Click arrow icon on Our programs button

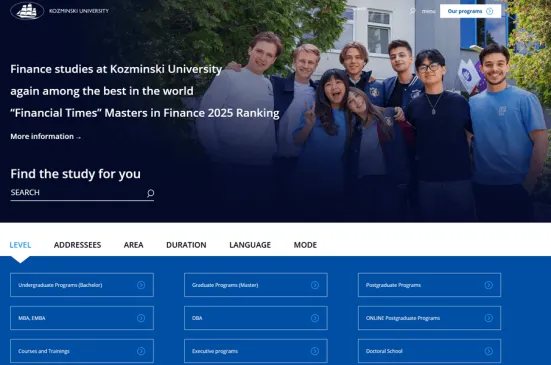click(490, 11)
